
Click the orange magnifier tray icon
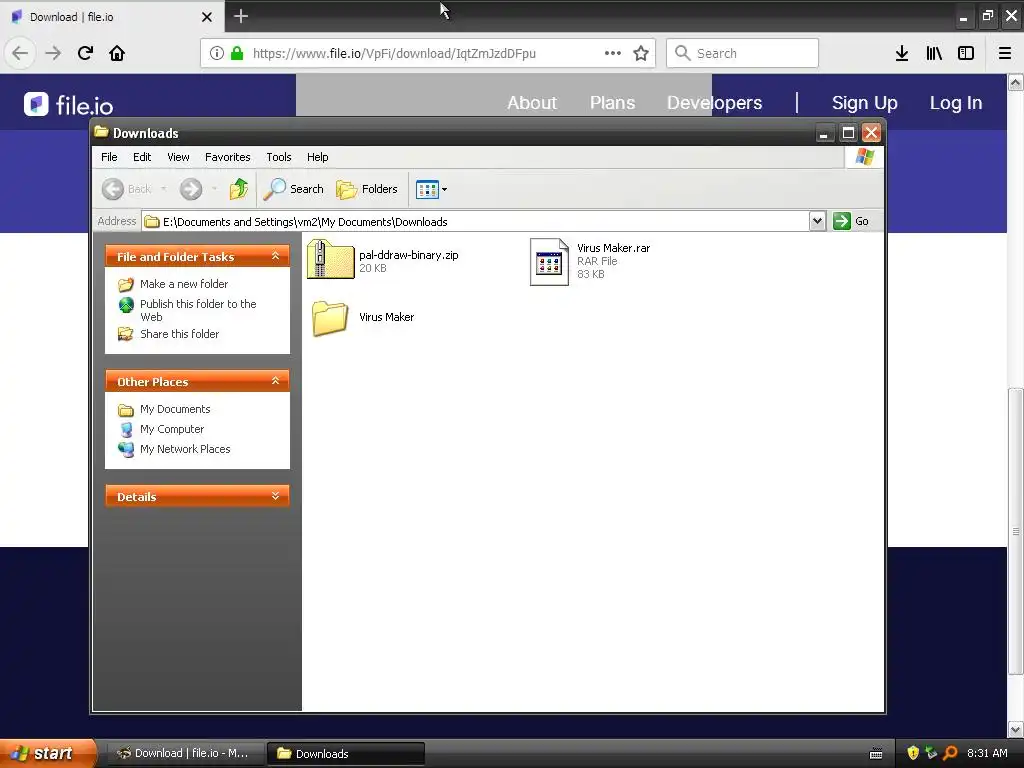pyautogui.click(x=950, y=753)
